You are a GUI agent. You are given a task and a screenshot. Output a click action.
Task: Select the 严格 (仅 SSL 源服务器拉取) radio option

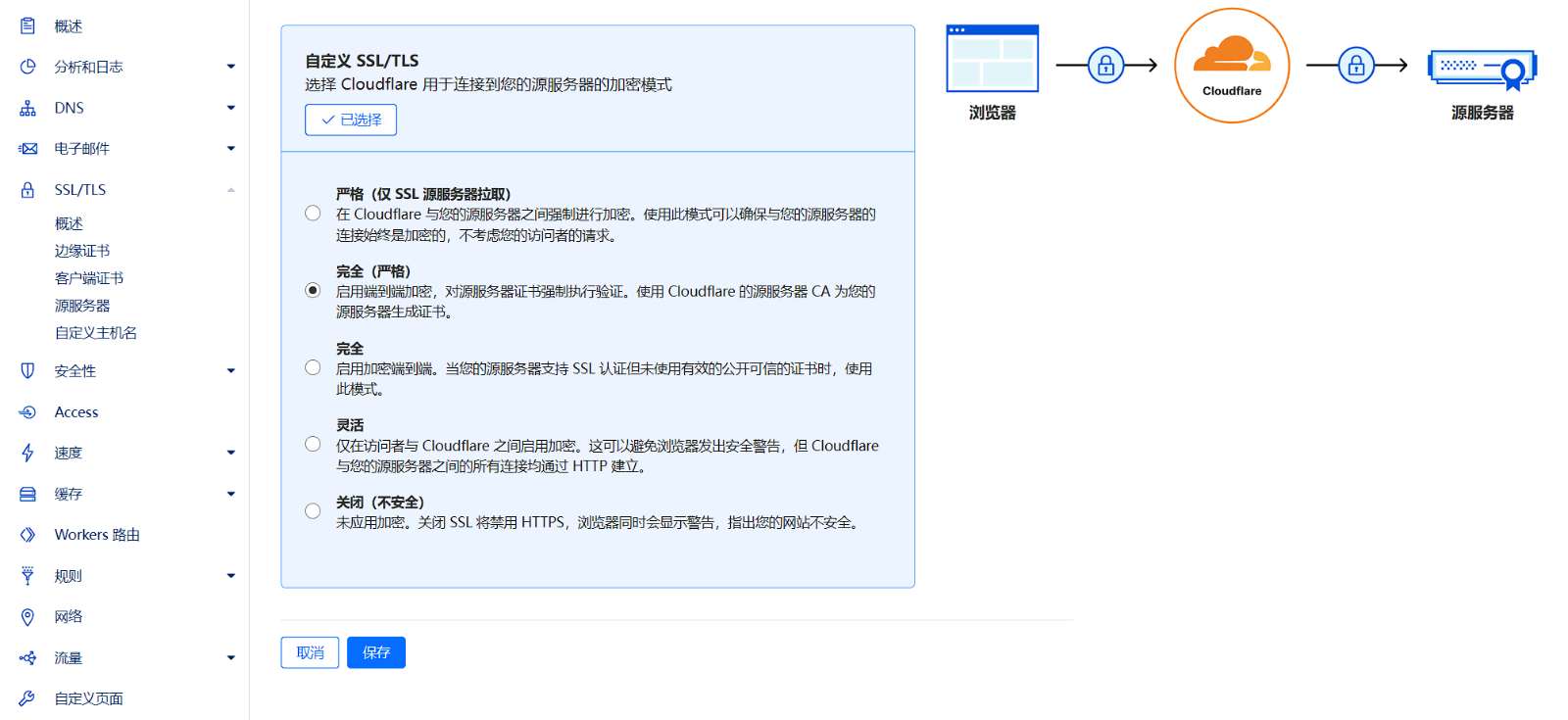click(313, 214)
